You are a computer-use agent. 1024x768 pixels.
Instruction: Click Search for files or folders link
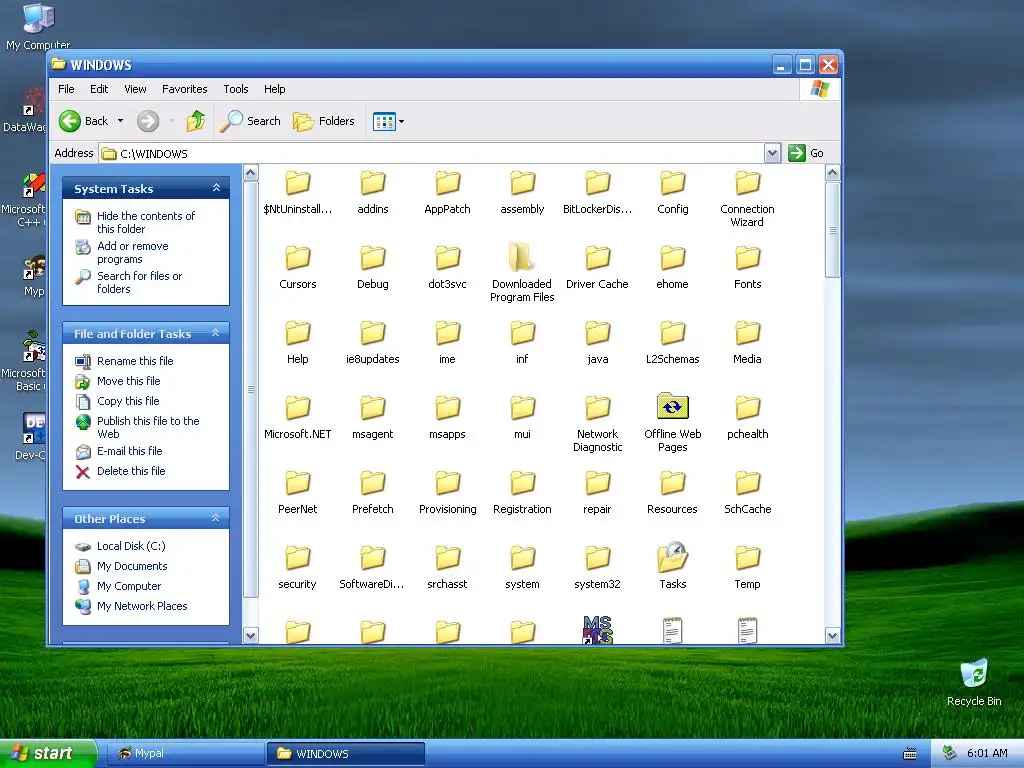click(139, 282)
